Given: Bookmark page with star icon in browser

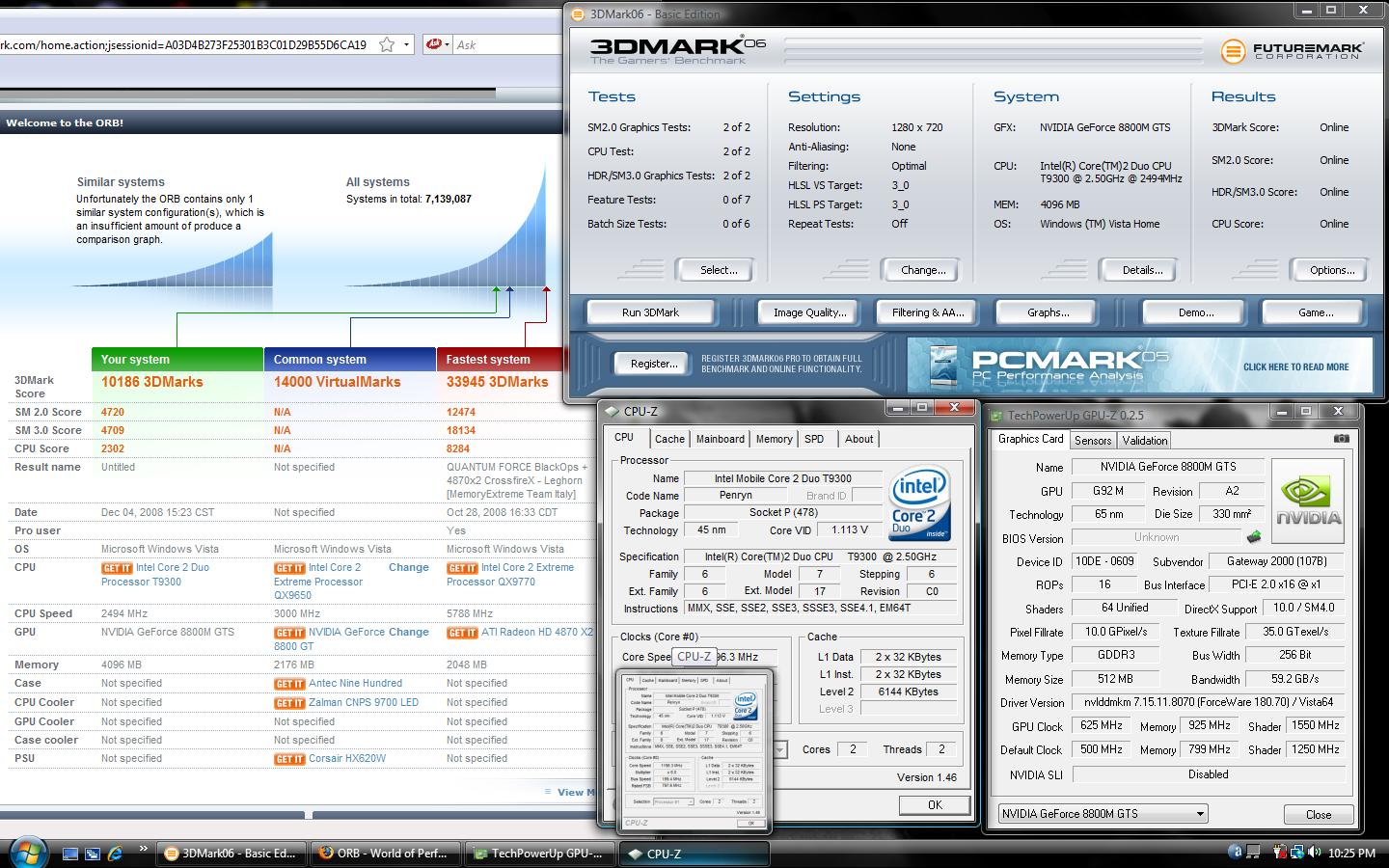Looking at the screenshot, I should [x=387, y=44].
